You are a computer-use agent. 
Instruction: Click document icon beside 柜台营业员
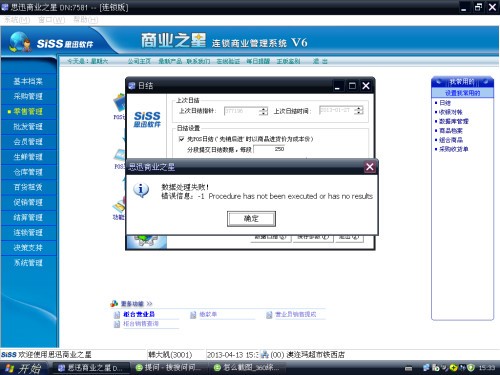117,315
